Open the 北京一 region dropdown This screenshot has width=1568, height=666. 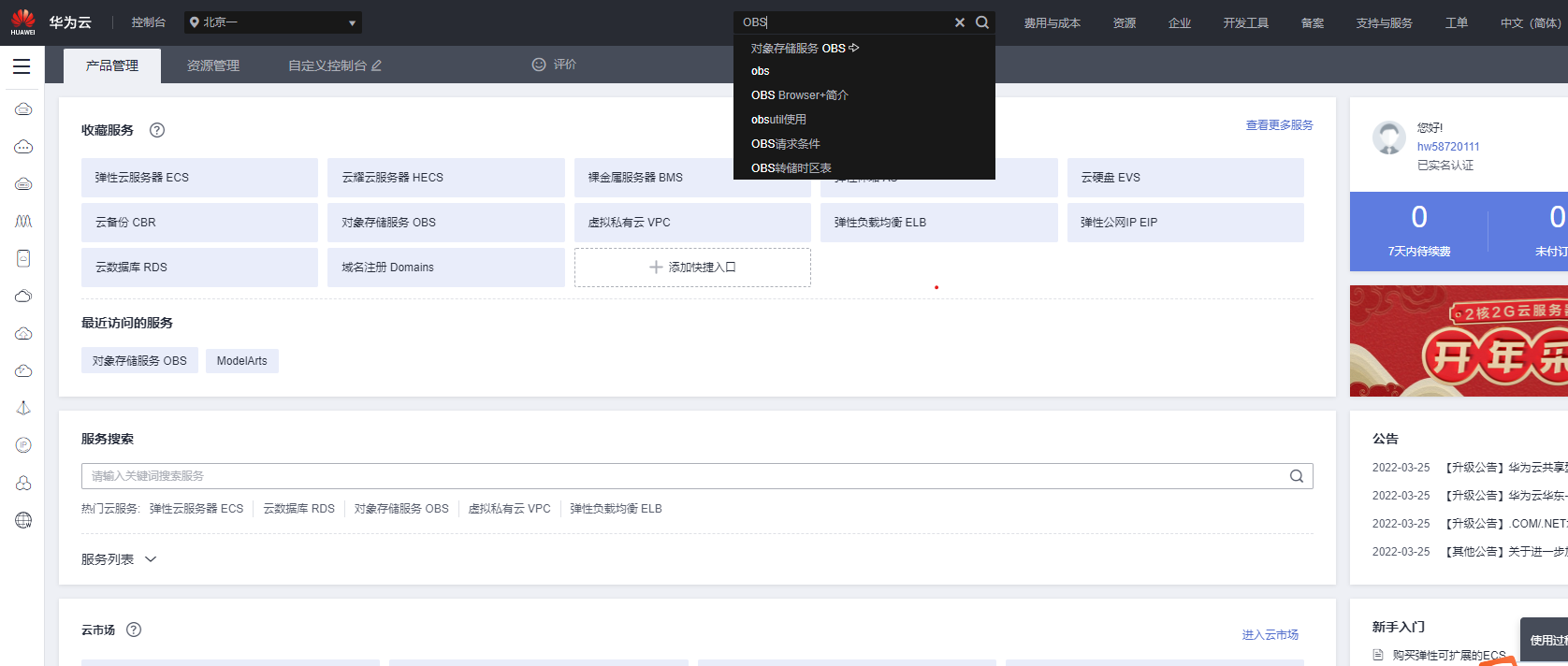tap(272, 22)
